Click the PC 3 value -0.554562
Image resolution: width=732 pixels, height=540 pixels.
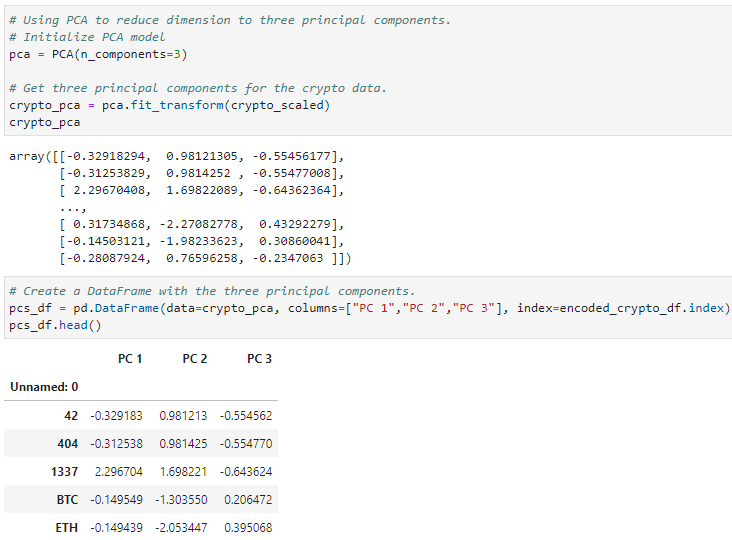coord(246,415)
